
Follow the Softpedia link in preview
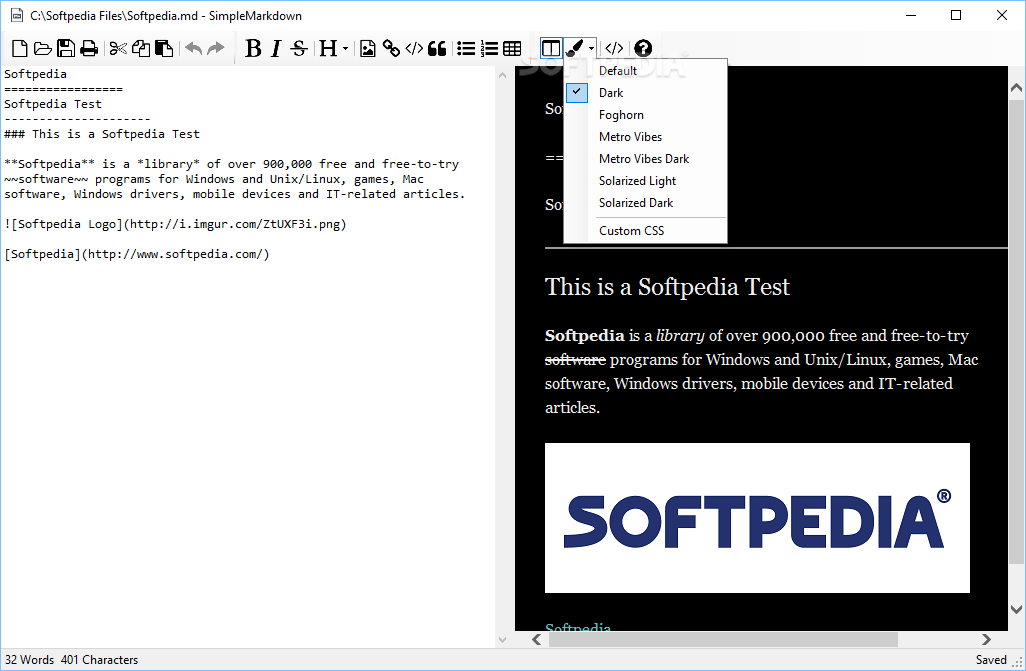578,627
